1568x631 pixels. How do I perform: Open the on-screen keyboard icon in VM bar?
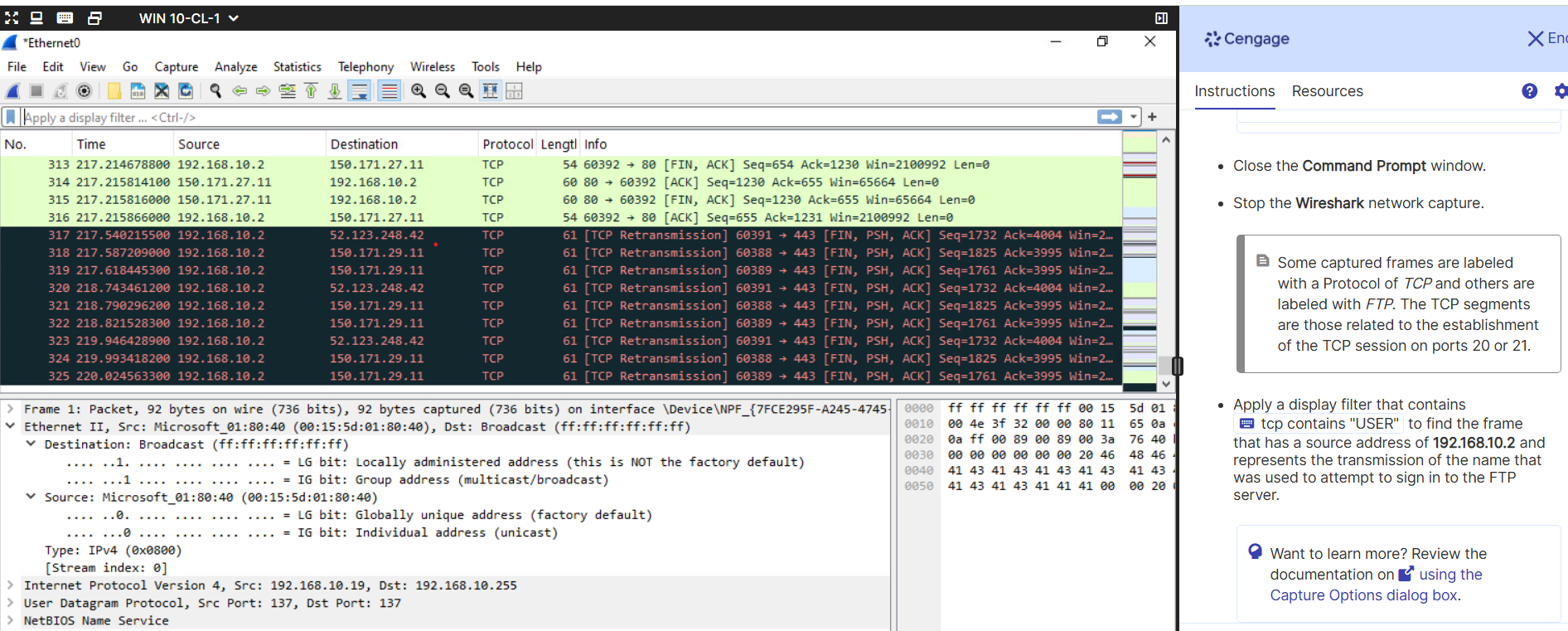click(x=65, y=17)
